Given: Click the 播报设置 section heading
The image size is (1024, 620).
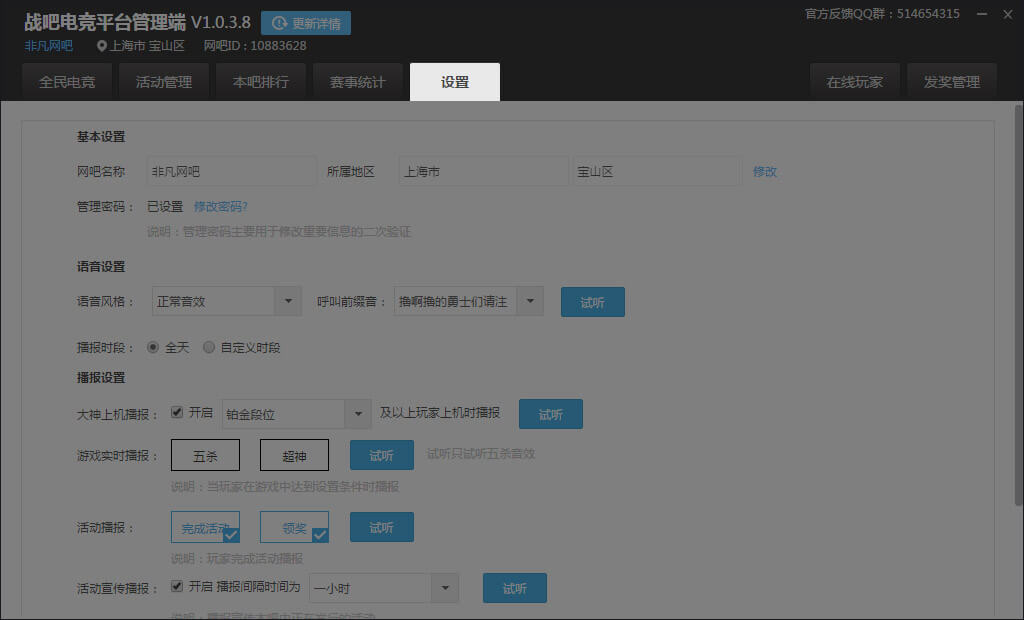Looking at the screenshot, I should pos(101,378).
